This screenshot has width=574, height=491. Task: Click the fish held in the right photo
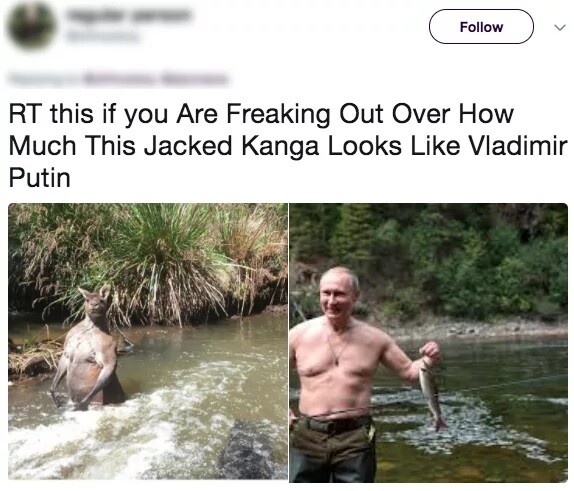click(432, 394)
